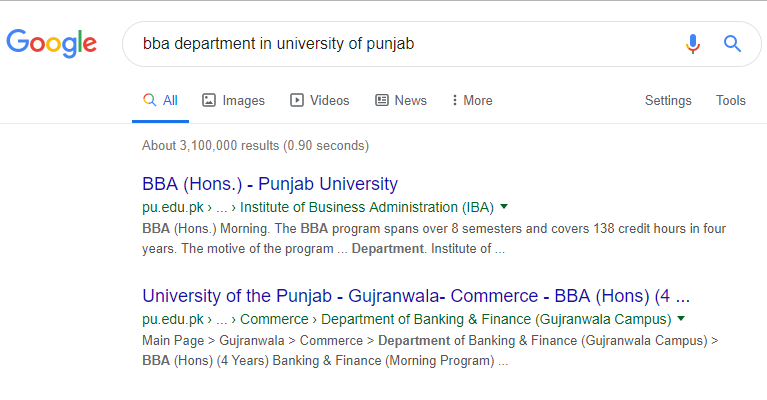Switch to the News results tab

point(410,100)
